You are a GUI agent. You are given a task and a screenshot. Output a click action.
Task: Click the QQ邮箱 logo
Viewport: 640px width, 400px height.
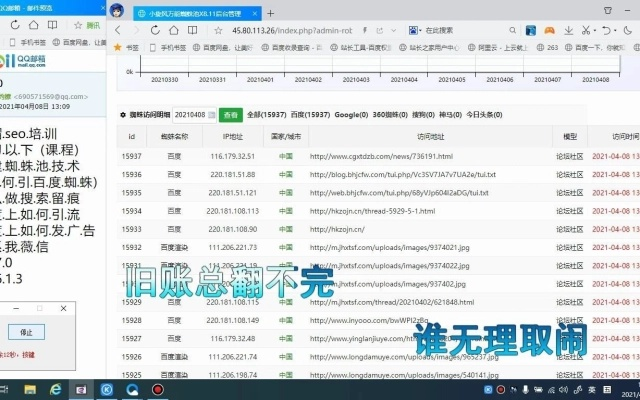24,61
